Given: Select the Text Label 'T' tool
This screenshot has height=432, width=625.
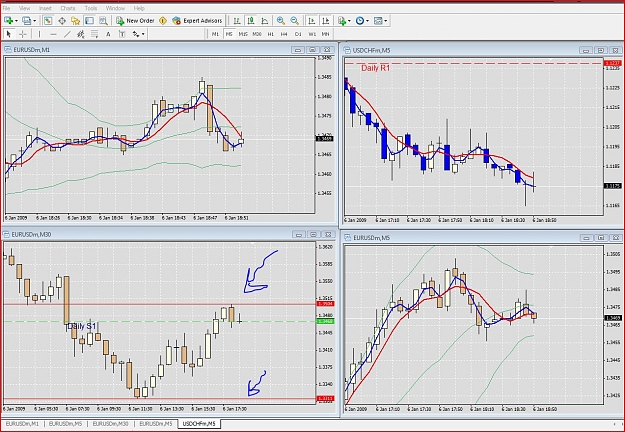Looking at the screenshot, I should 122,34.
